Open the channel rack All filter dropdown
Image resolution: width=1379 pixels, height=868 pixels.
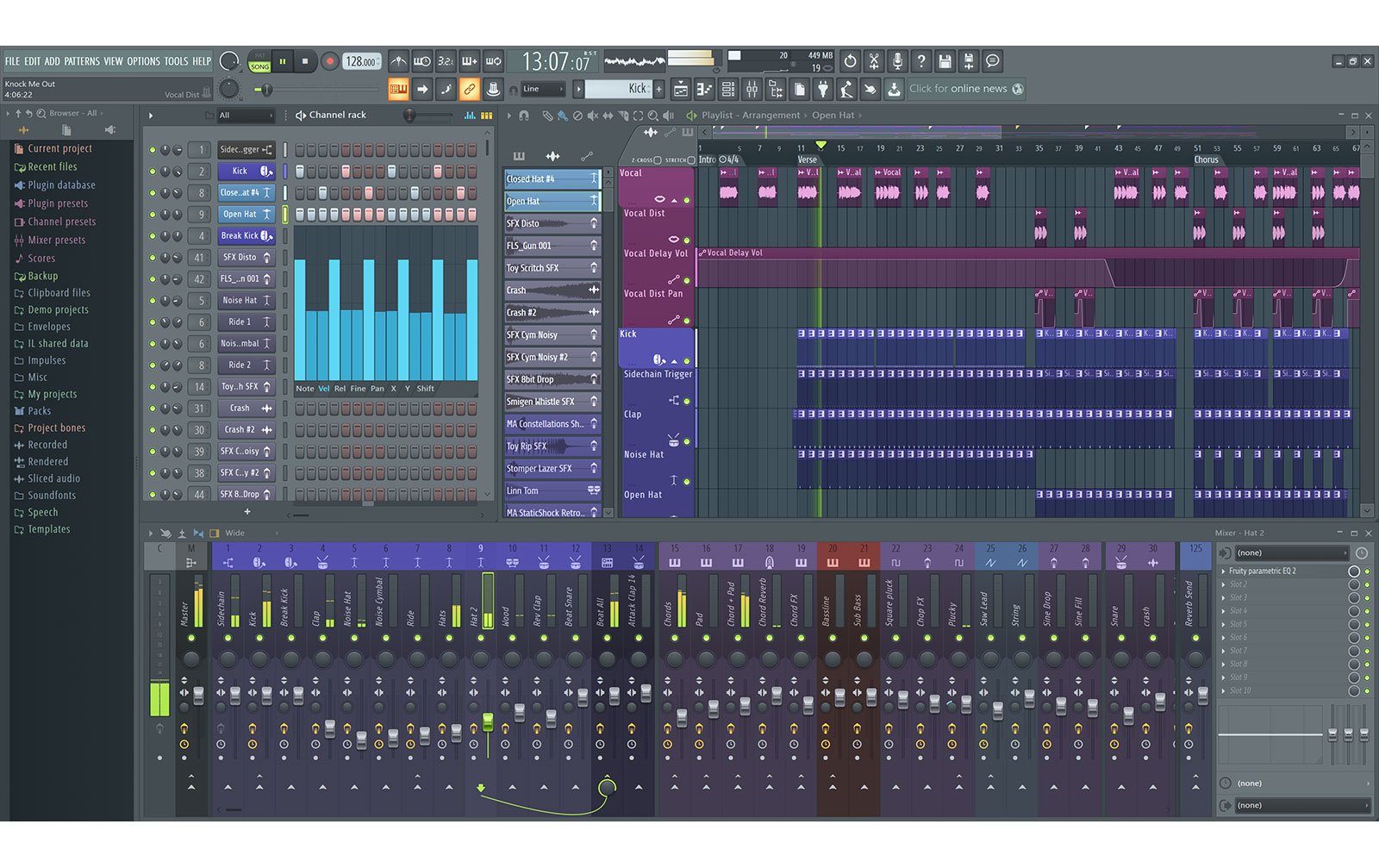tap(245, 116)
